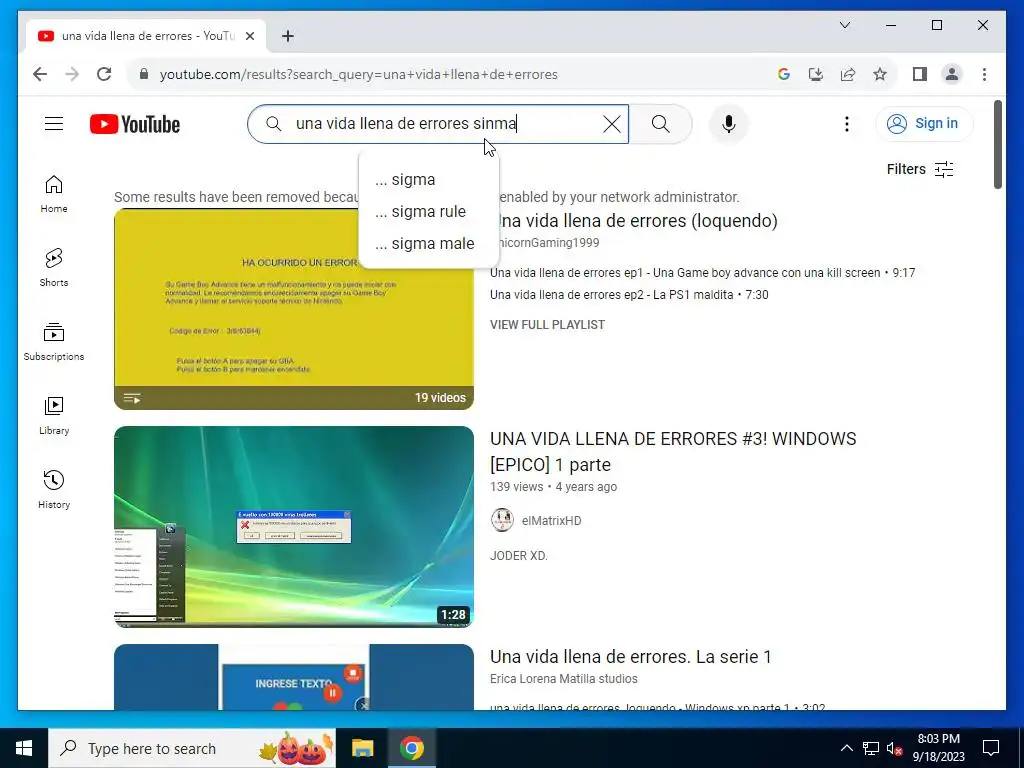1024x768 pixels.
Task: Start voice search with the microphone
Action: click(729, 124)
